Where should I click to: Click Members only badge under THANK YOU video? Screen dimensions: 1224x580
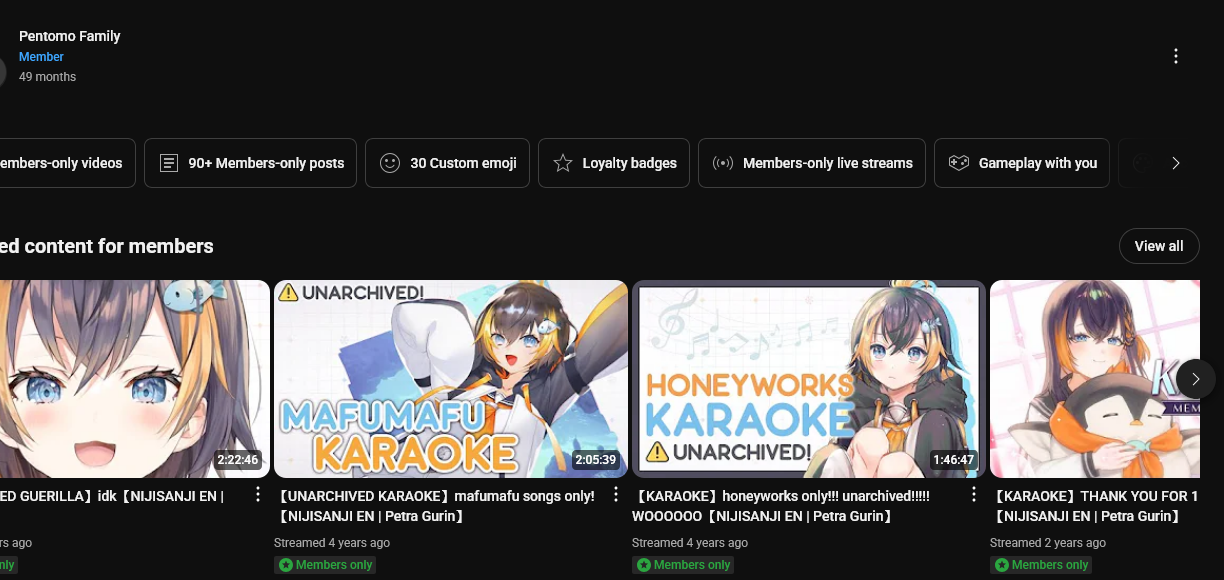(x=1041, y=565)
